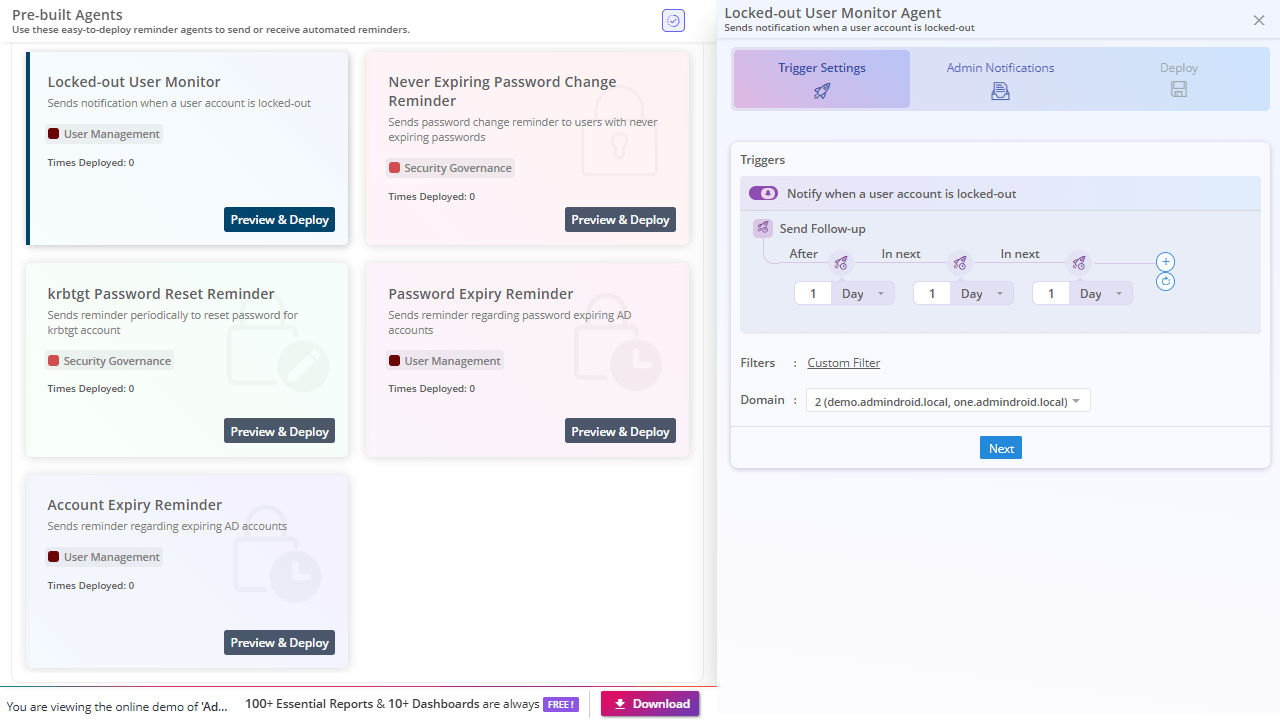Click the rocket icon after the second In next label

pos(1079,263)
